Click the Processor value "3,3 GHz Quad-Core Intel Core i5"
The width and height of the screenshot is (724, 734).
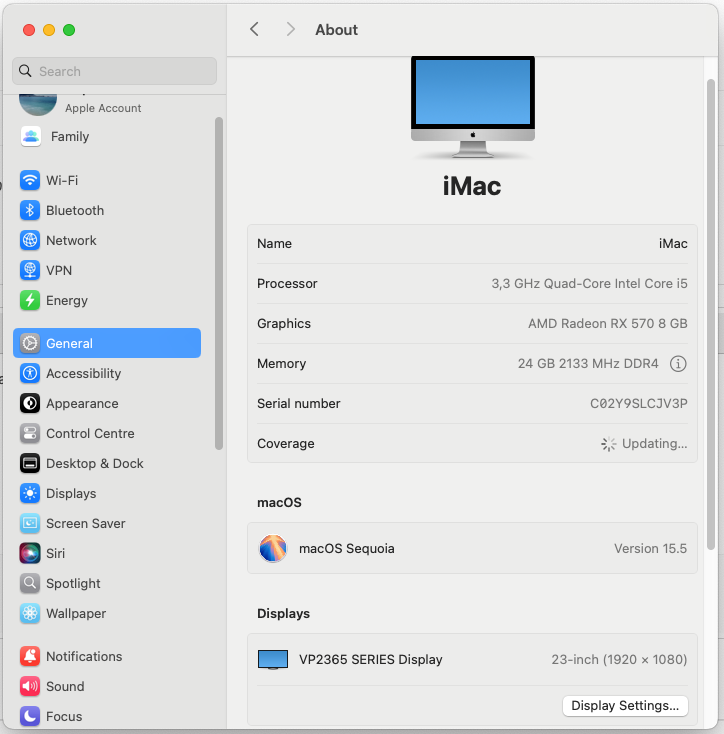pos(589,284)
